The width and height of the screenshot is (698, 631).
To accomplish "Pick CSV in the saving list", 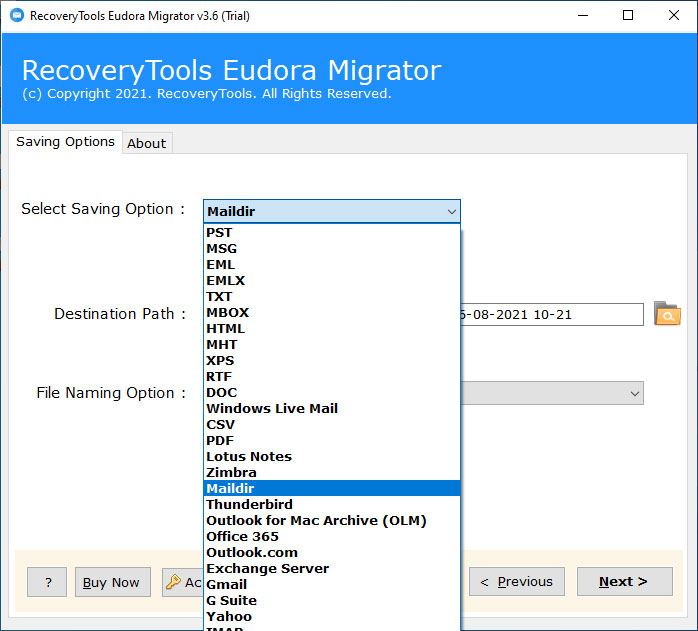I will (332, 425).
